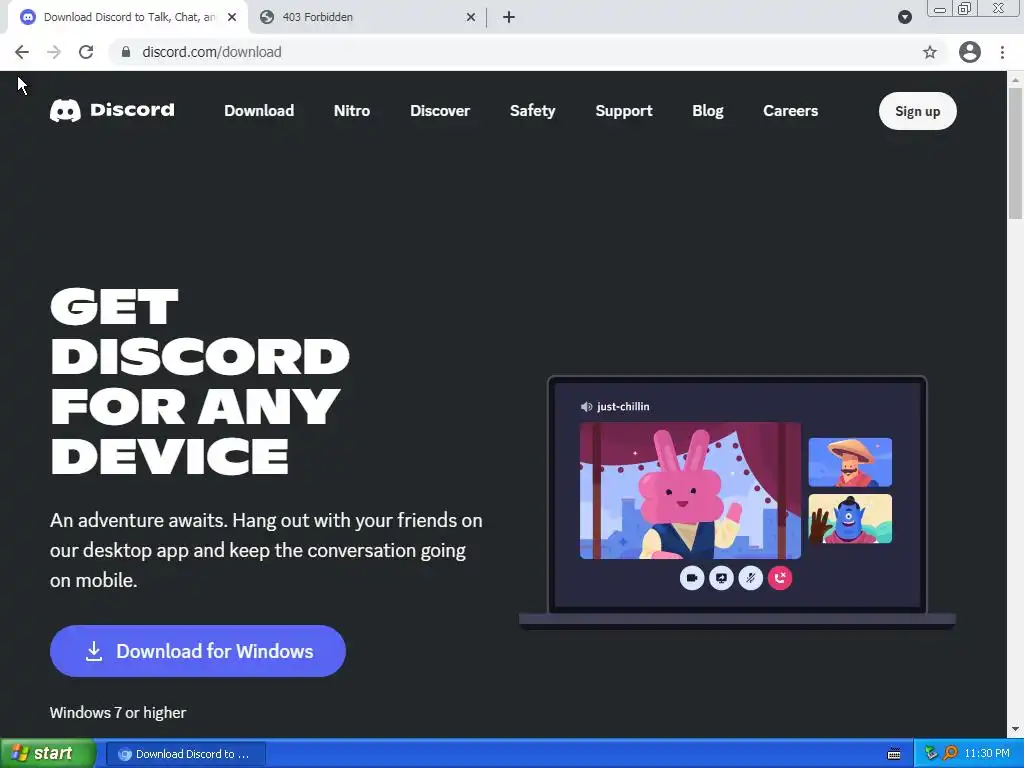The height and width of the screenshot is (768, 1024).
Task: Open Support in Discord navigation
Action: 624,111
